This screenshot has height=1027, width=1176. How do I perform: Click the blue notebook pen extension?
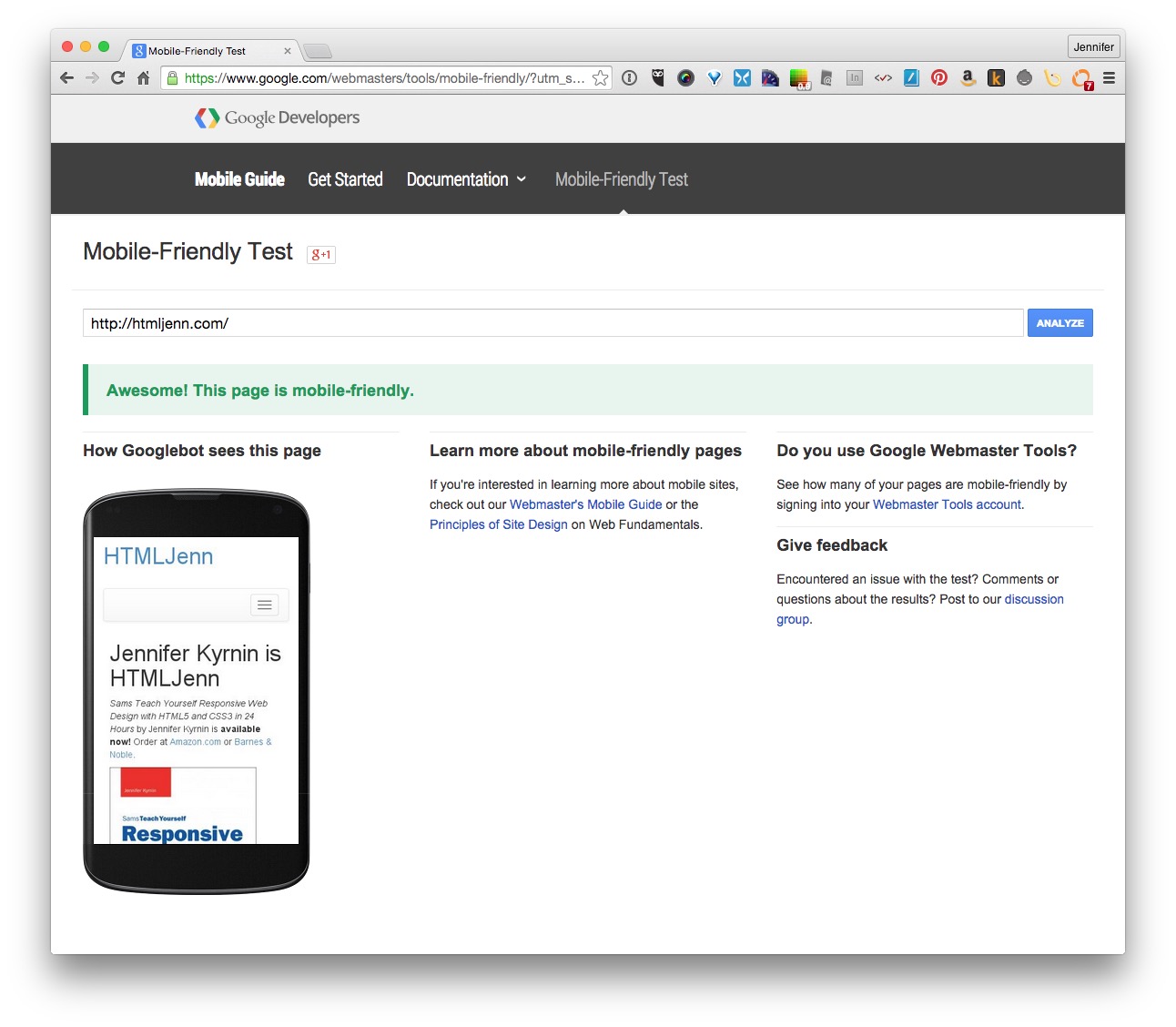tap(911, 78)
